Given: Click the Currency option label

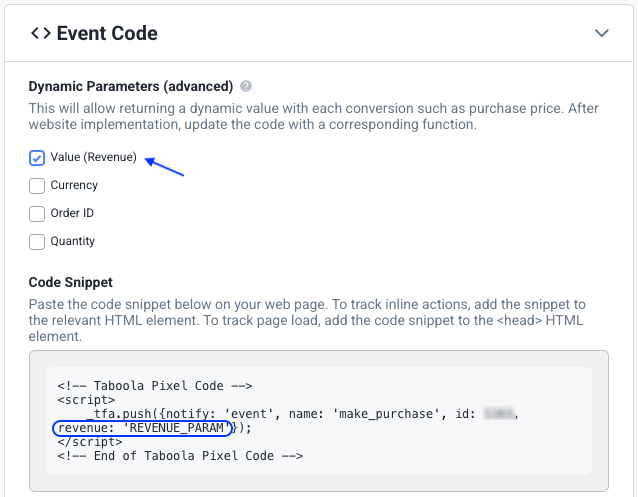Looking at the screenshot, I should (74, 185).
